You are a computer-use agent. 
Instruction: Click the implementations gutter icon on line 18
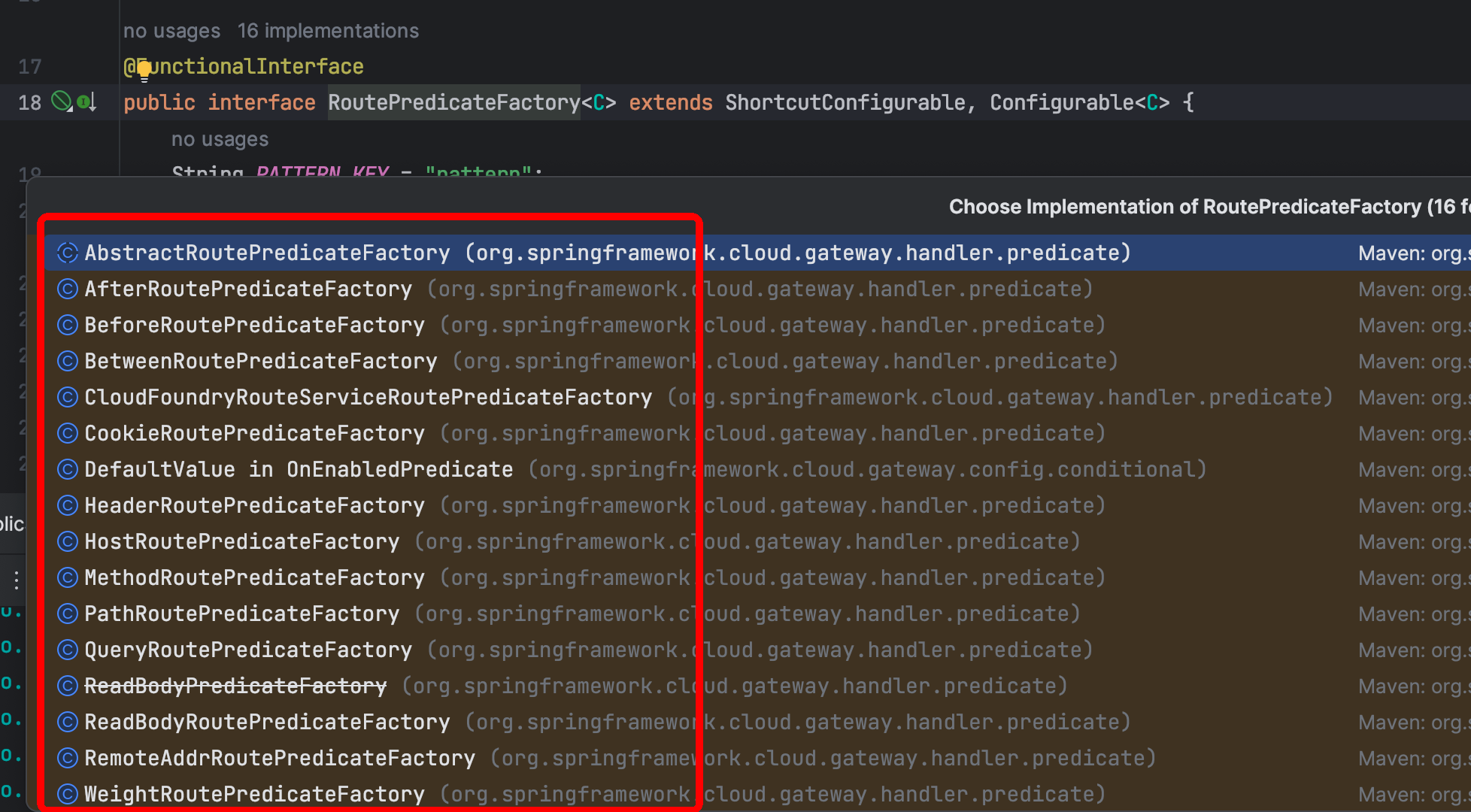[x=87, y=101]
